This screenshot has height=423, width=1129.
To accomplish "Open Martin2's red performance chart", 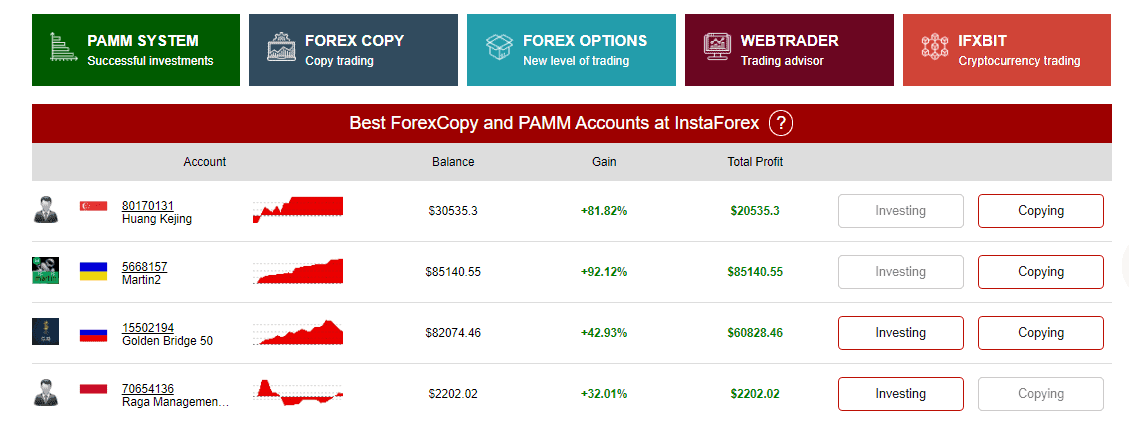I will (298, 272).
